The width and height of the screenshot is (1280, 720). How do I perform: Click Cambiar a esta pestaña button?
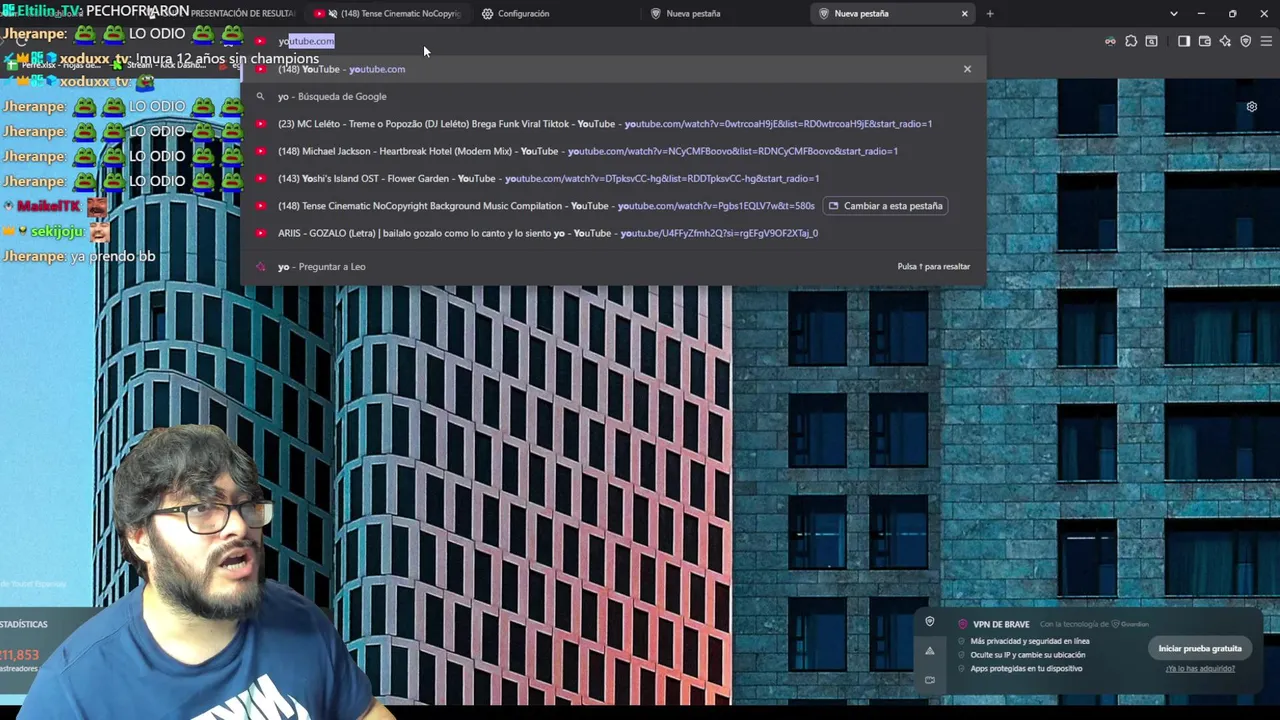point(886,206)
